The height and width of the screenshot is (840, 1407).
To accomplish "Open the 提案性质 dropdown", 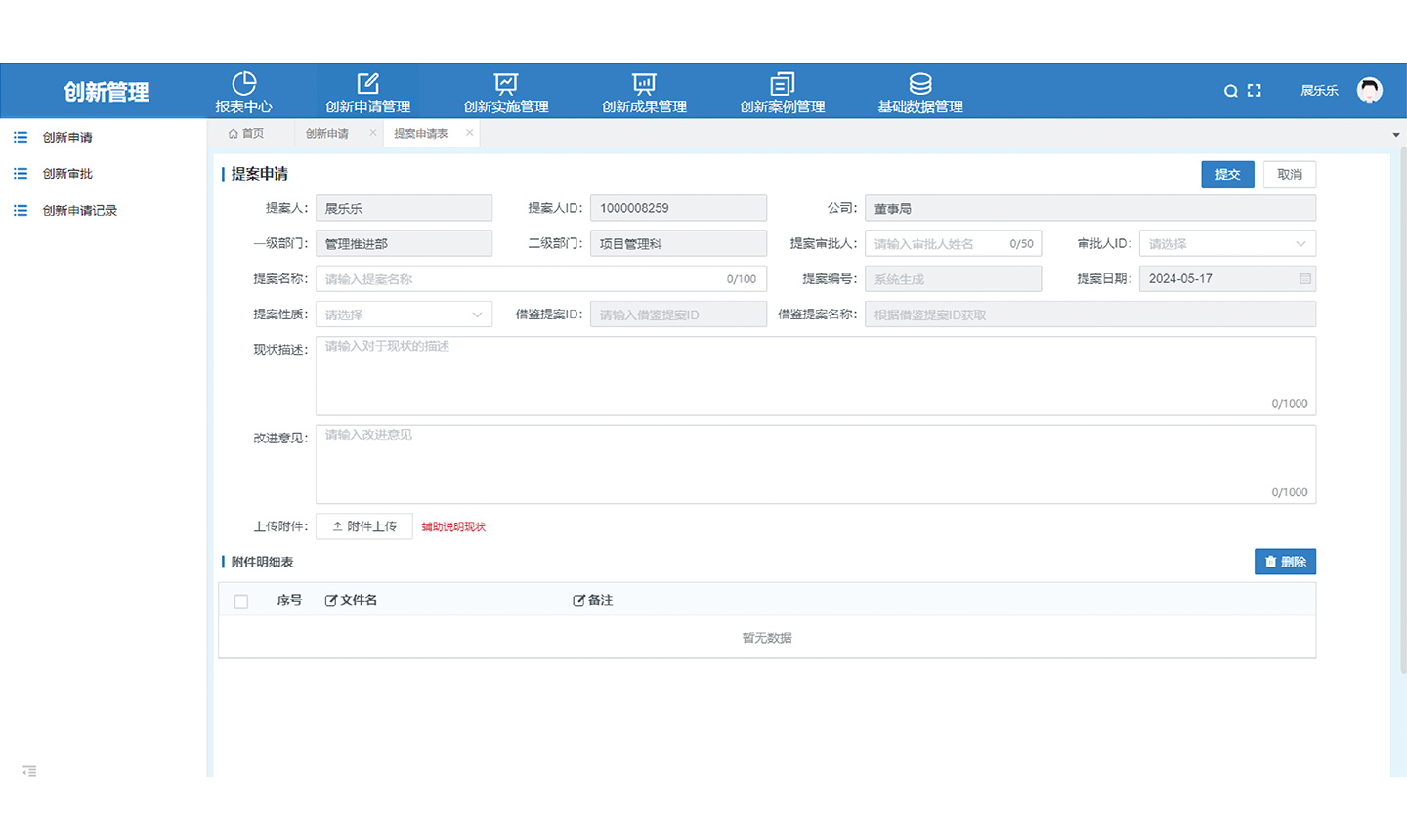I will [404, 314].
